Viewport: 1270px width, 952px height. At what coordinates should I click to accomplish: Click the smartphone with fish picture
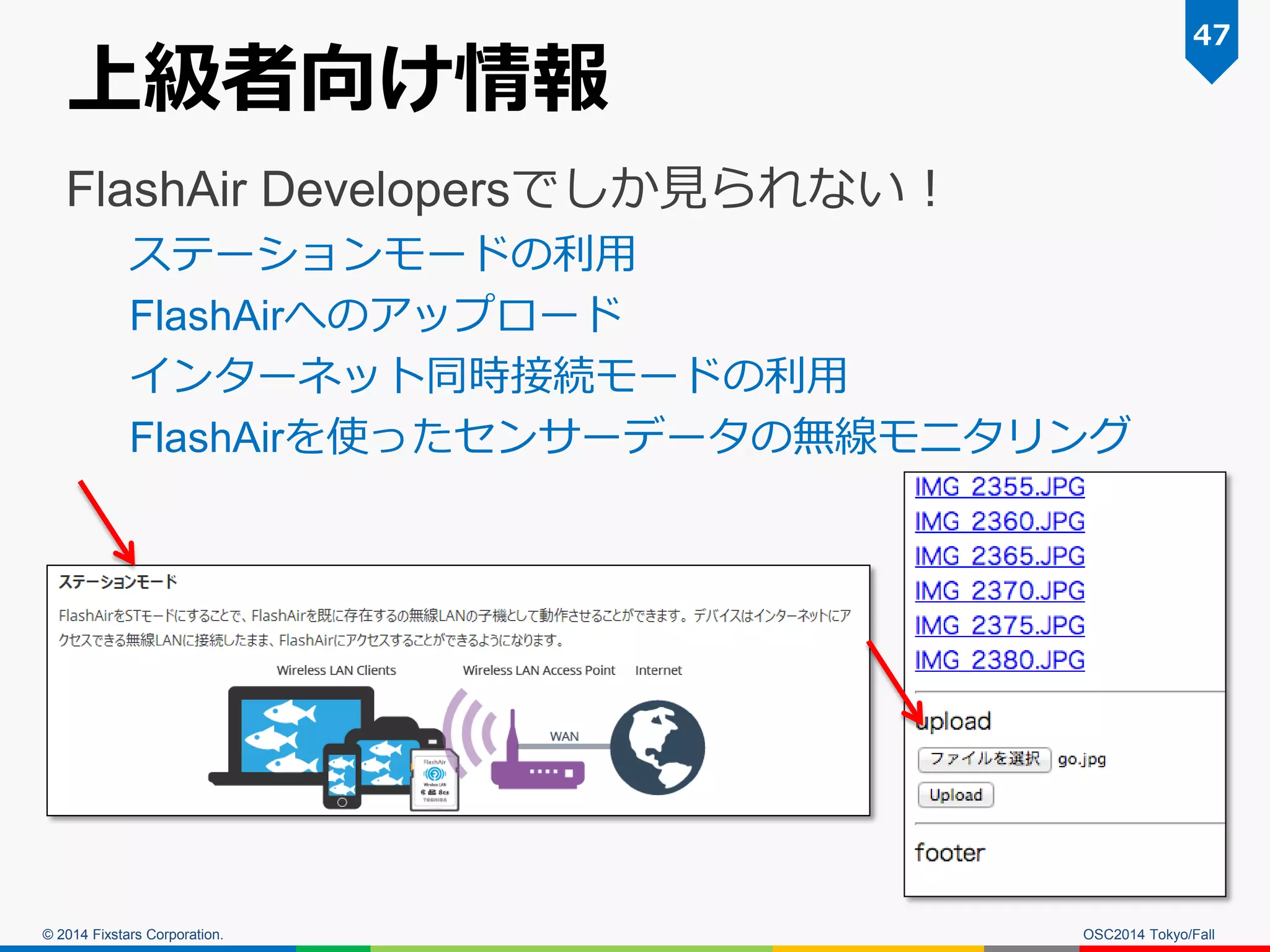342,776
